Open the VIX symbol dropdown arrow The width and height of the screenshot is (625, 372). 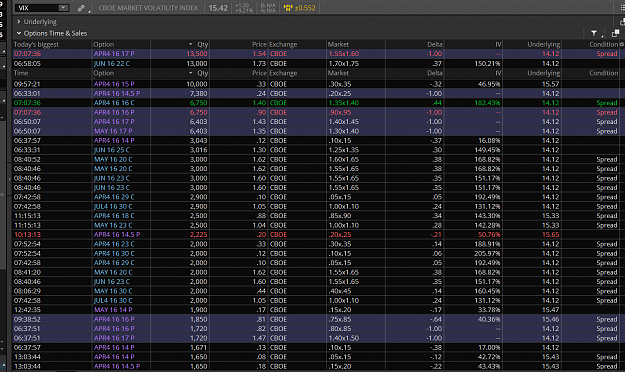[x=63, y=8]
